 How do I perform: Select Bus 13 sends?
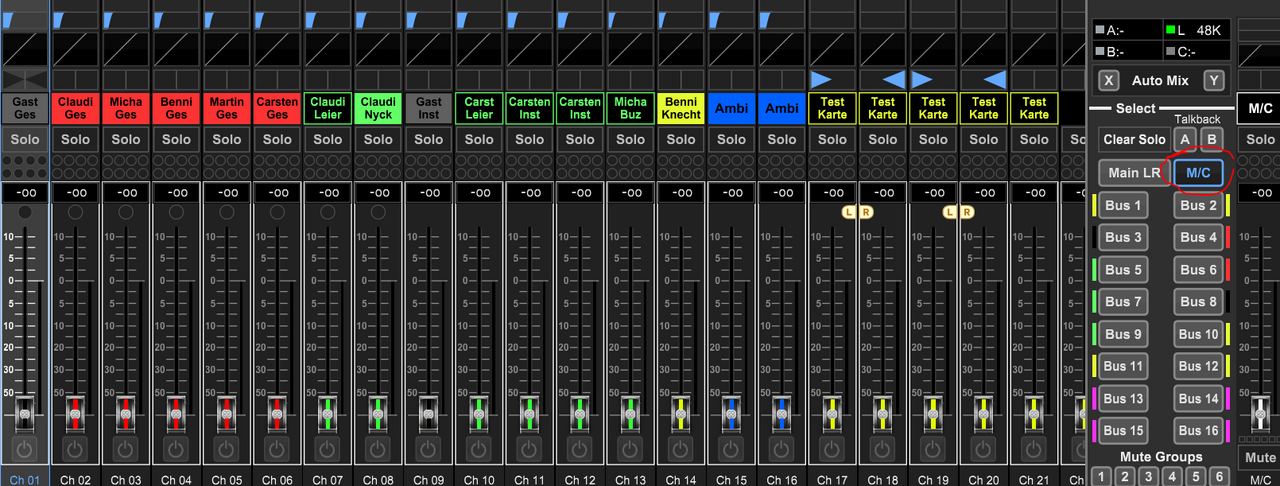[1124, 398]
